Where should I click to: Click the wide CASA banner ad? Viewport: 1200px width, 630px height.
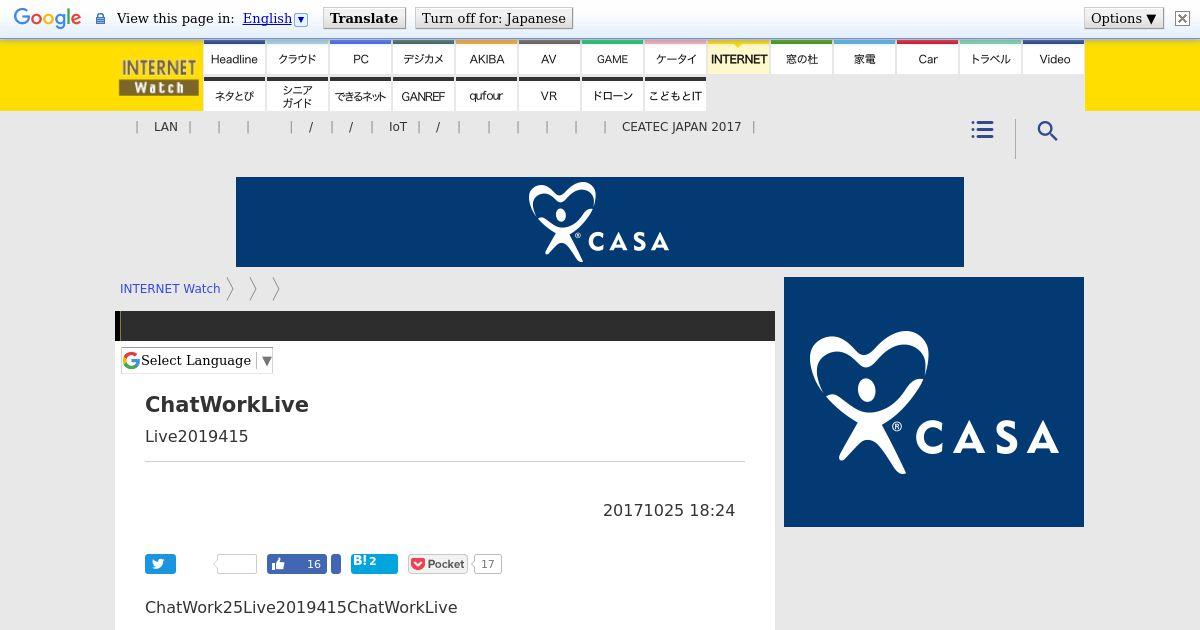600,222
